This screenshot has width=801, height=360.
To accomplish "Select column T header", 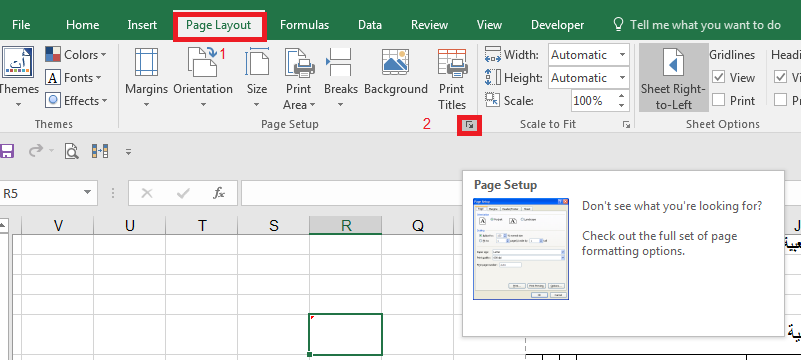I will pos(202,225).
